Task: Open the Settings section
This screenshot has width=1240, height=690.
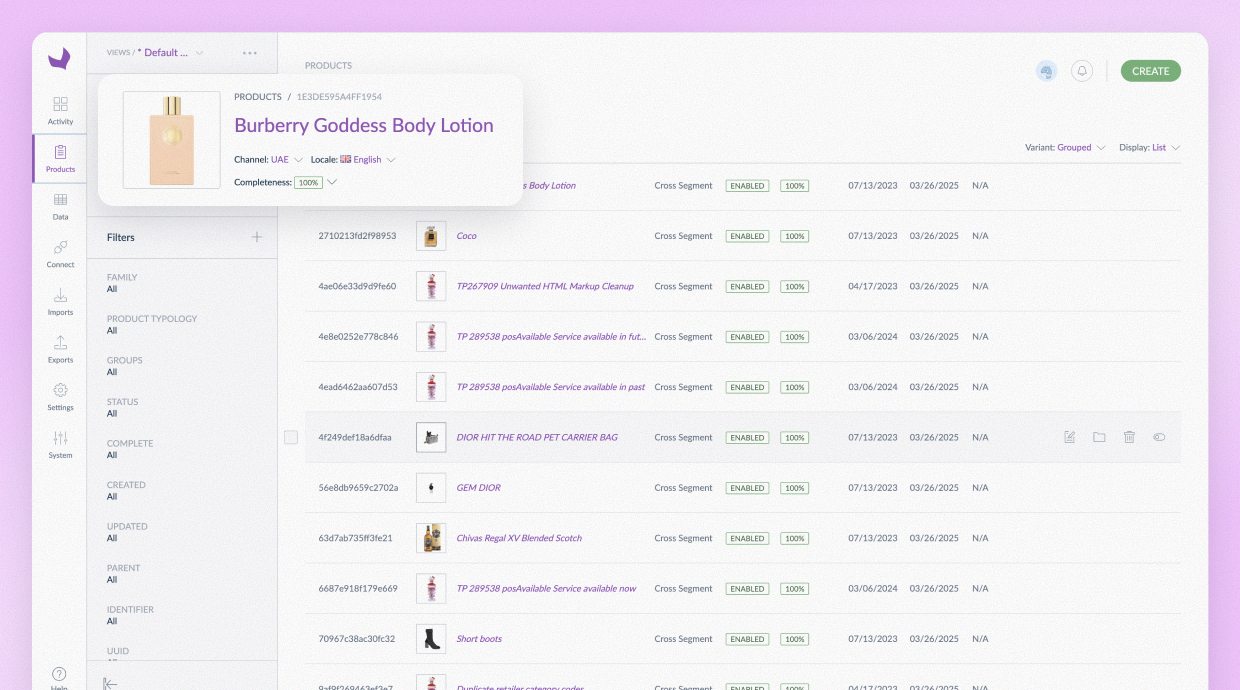Action: (x=60, y=397)
